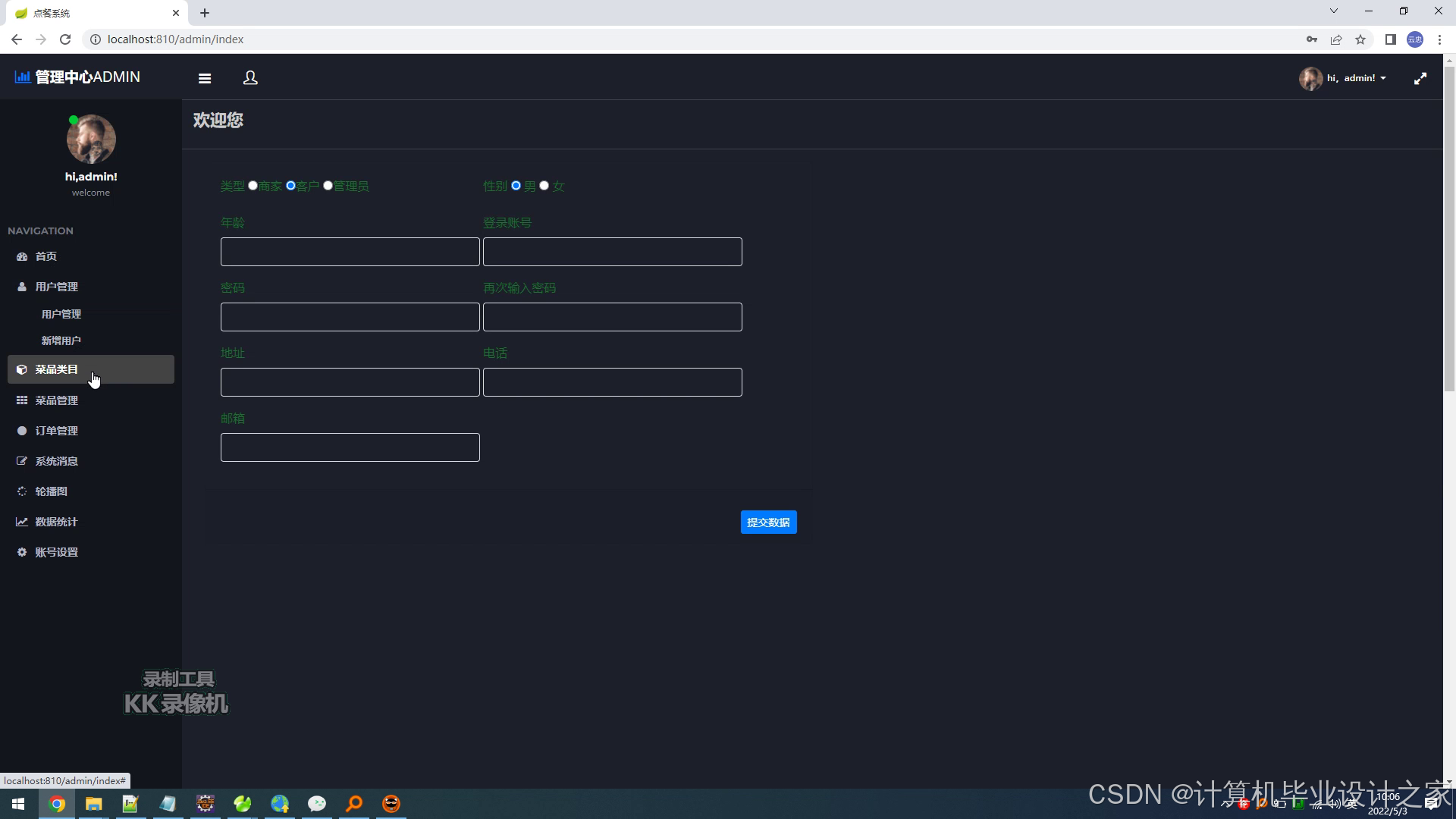Expand 菜品管理 menu in sidebar

click(x=91, y=400)
